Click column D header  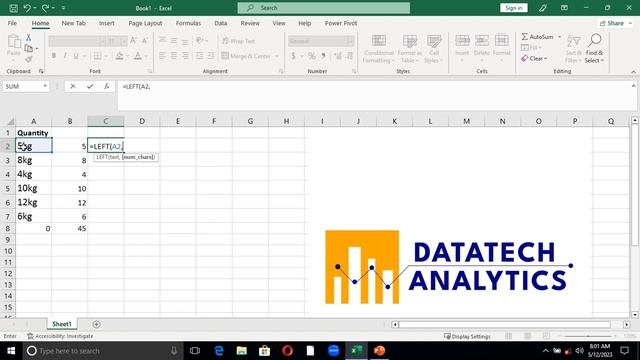pyautogui.click(x=142, y=121)
